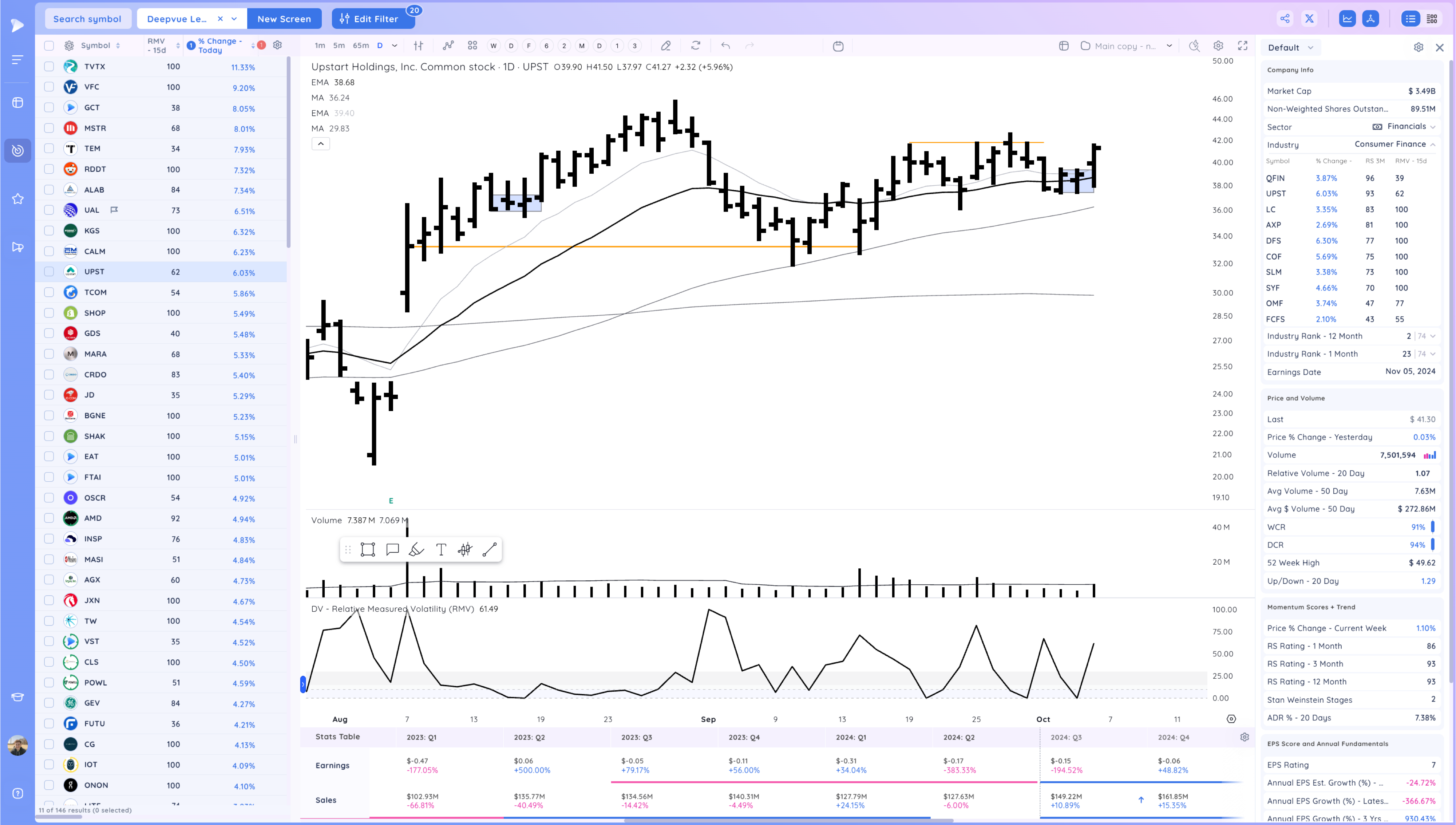Click the Search symbol input field
Viewport: 1456px width, 825px height.
tap(88, 19)
